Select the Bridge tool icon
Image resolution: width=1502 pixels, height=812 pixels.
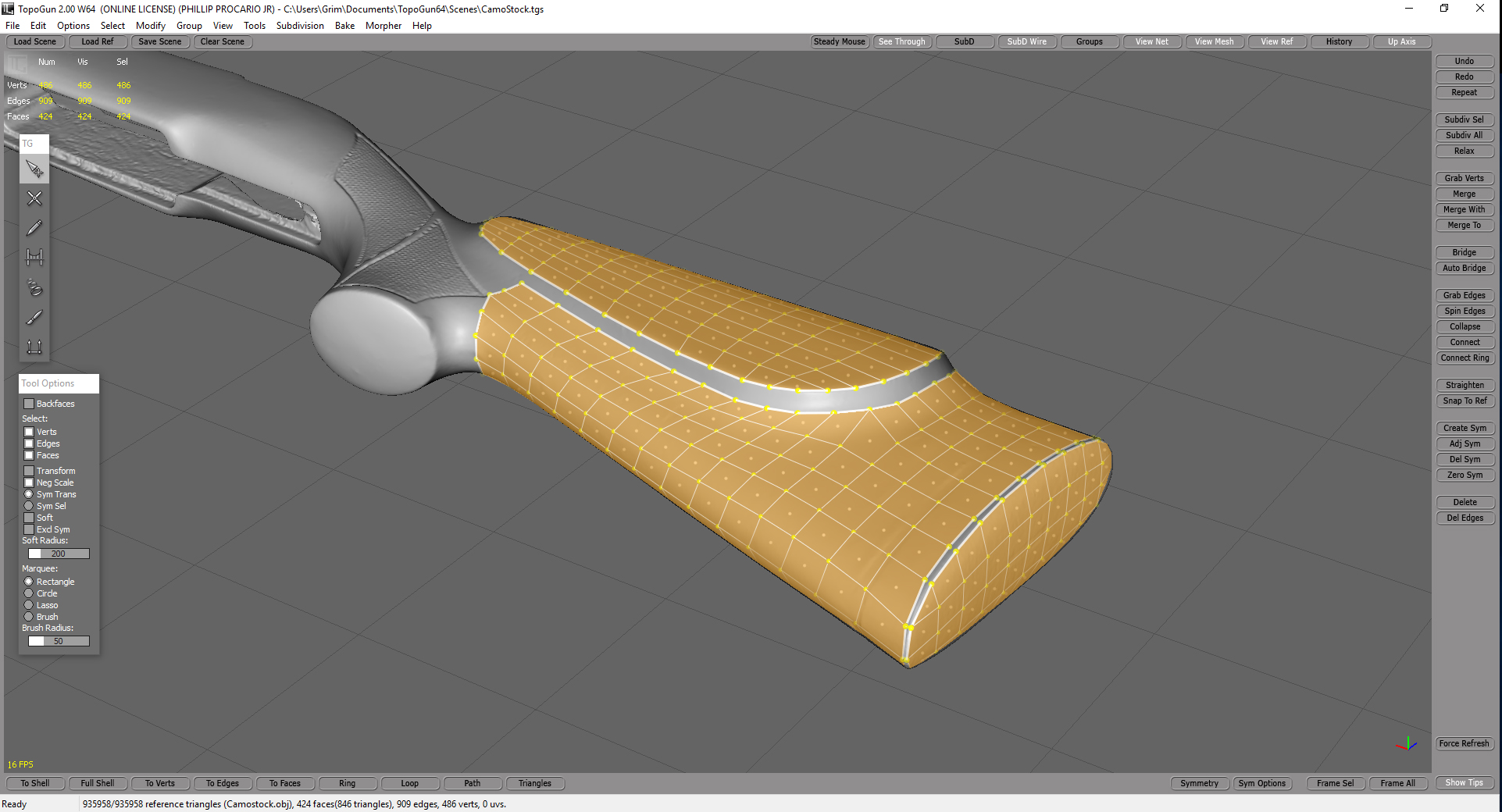pos(34,258)
